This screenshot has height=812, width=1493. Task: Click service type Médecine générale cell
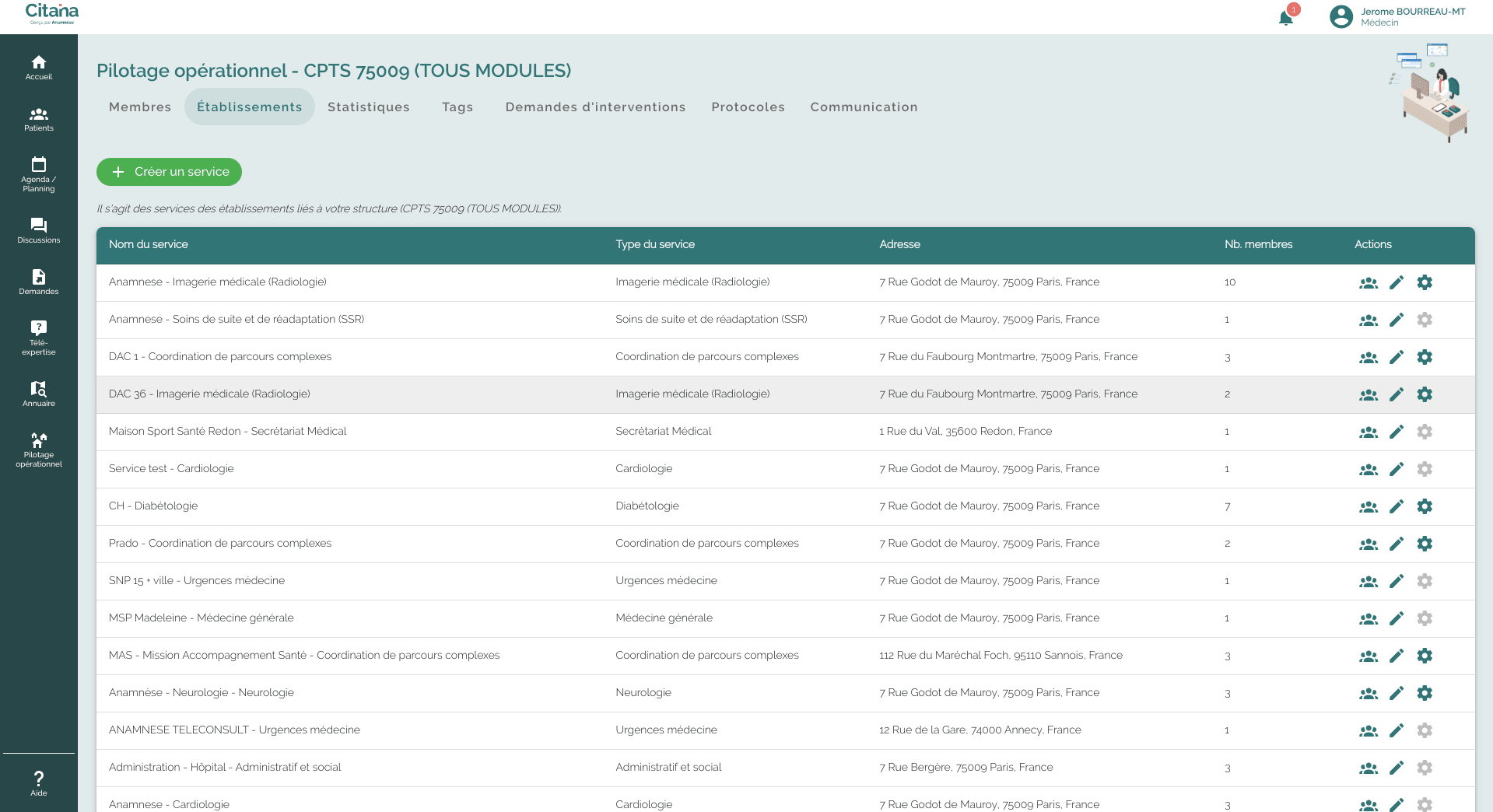(x=664, y=618)
